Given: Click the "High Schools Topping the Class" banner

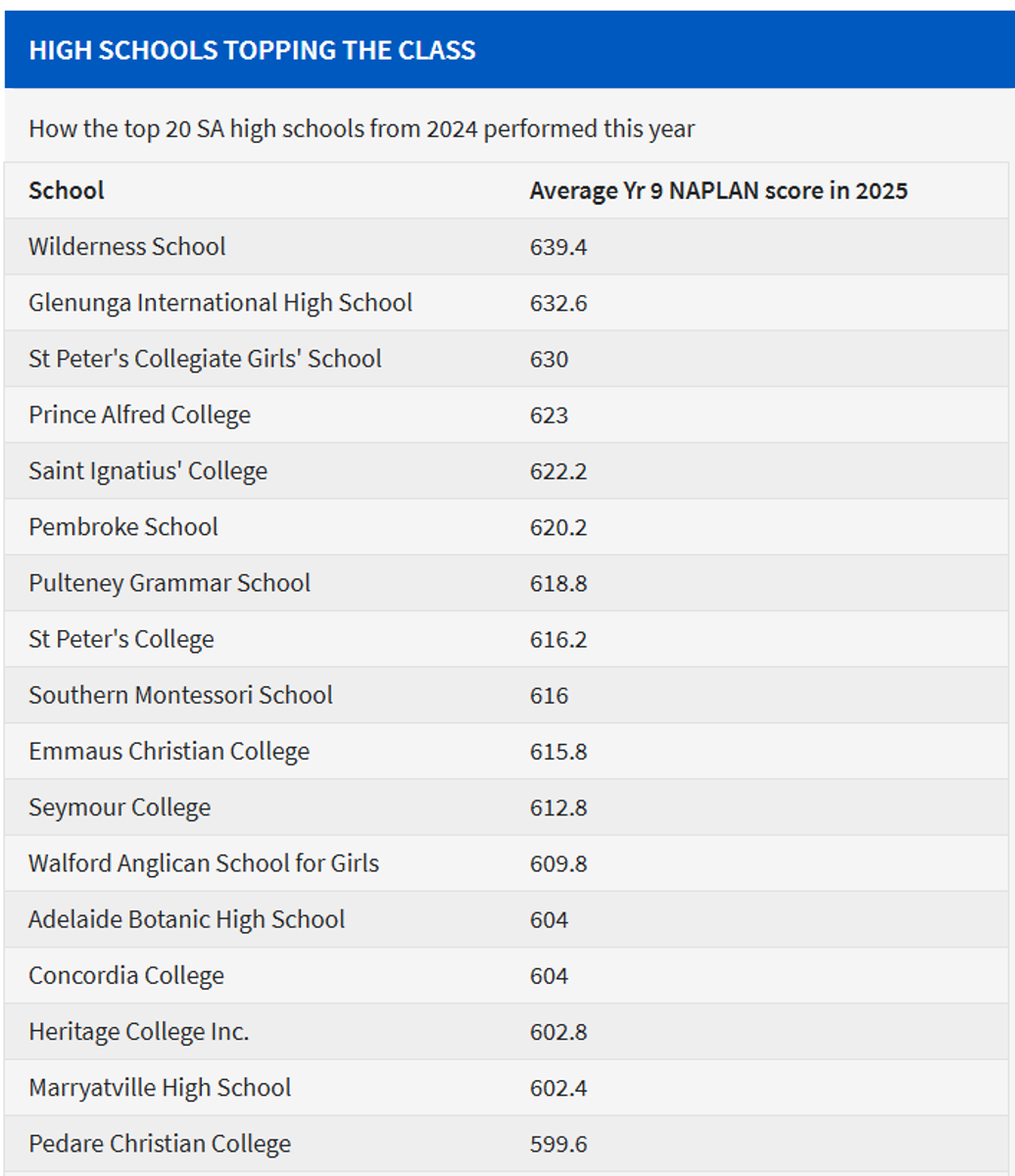Looking at the screenshot, I should coord(253,51).
